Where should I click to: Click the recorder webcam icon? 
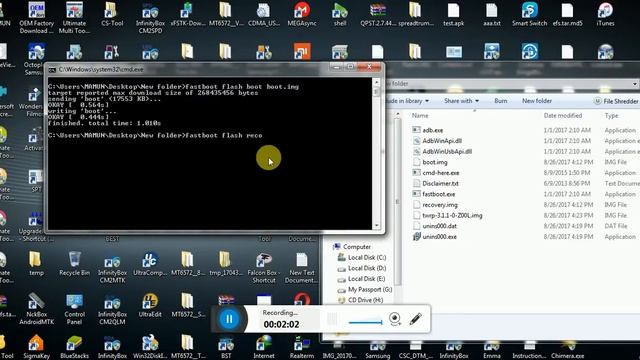click(x=395, y=319)
